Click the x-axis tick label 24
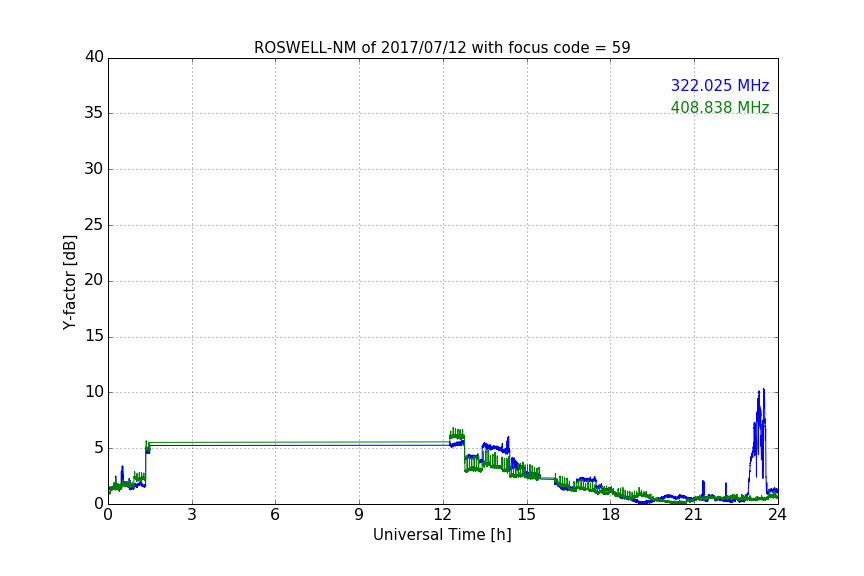This screenshot has height=576, width=864. pyautogui.click(x=777, y=515)
